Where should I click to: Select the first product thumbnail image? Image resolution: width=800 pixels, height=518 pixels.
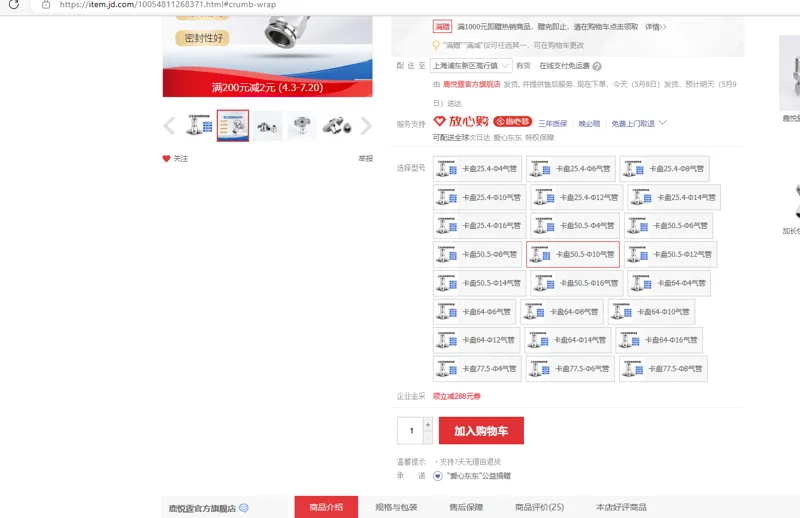(x=199, y=126)
